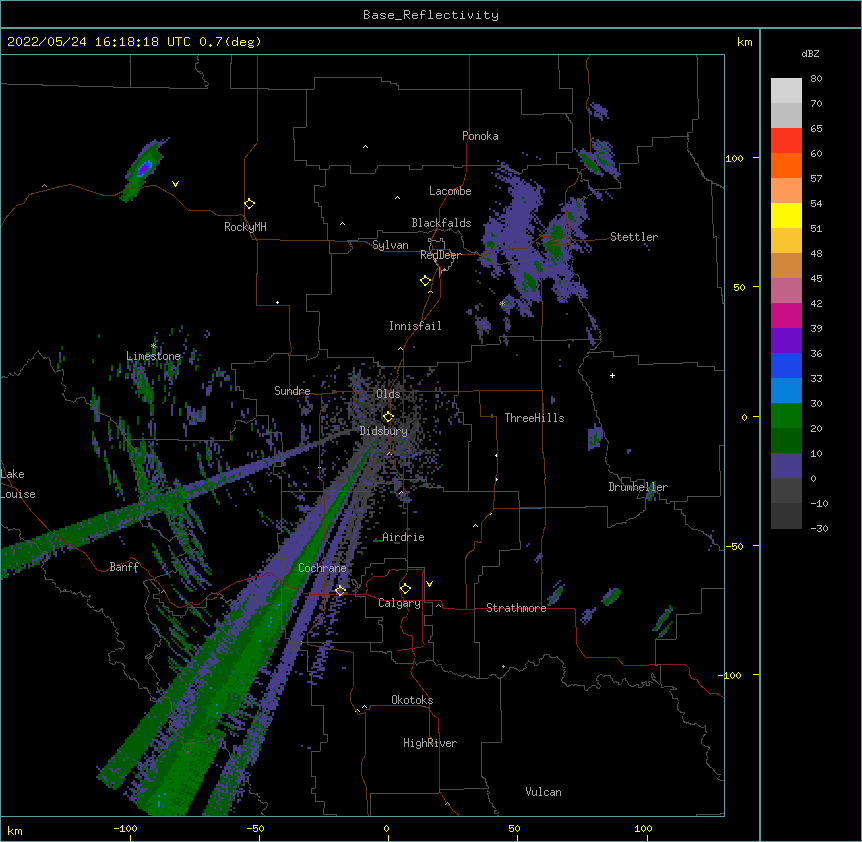Click the Drumheller label
Screen dimensions: 862x842
click(x=638, y=487)
